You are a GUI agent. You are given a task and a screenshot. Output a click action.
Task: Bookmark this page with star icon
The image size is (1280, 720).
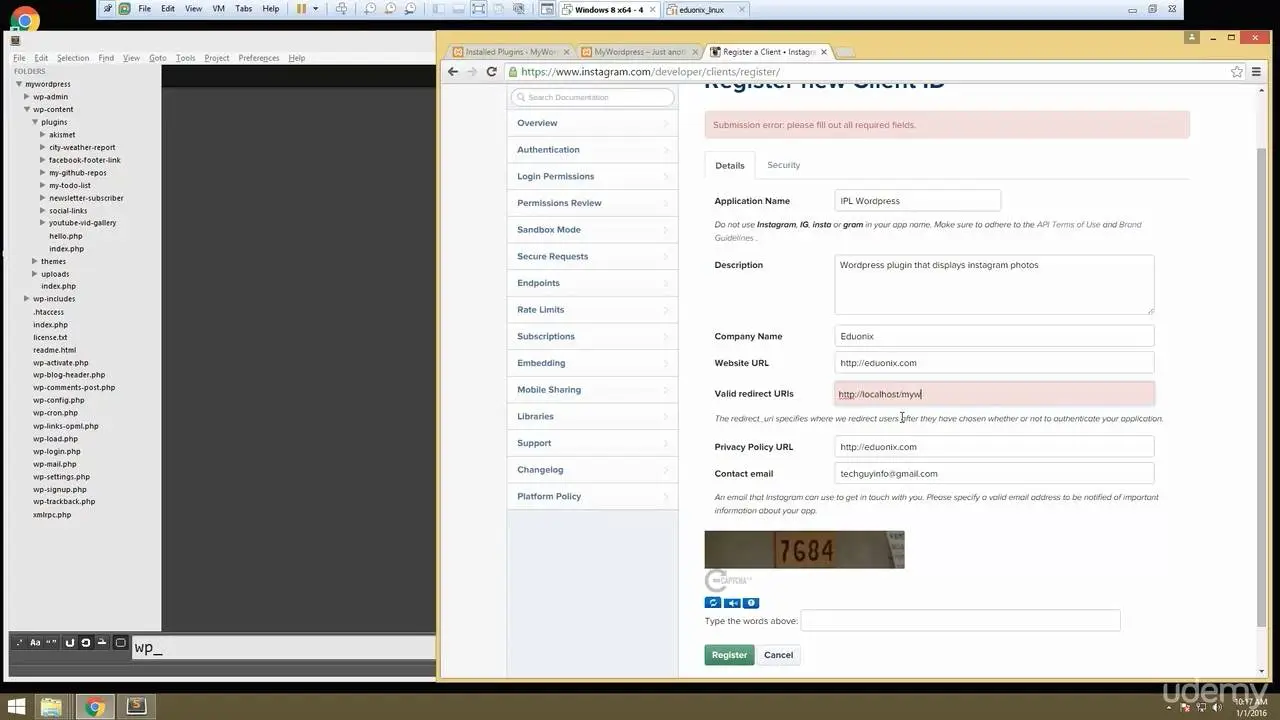[1237, 72]
